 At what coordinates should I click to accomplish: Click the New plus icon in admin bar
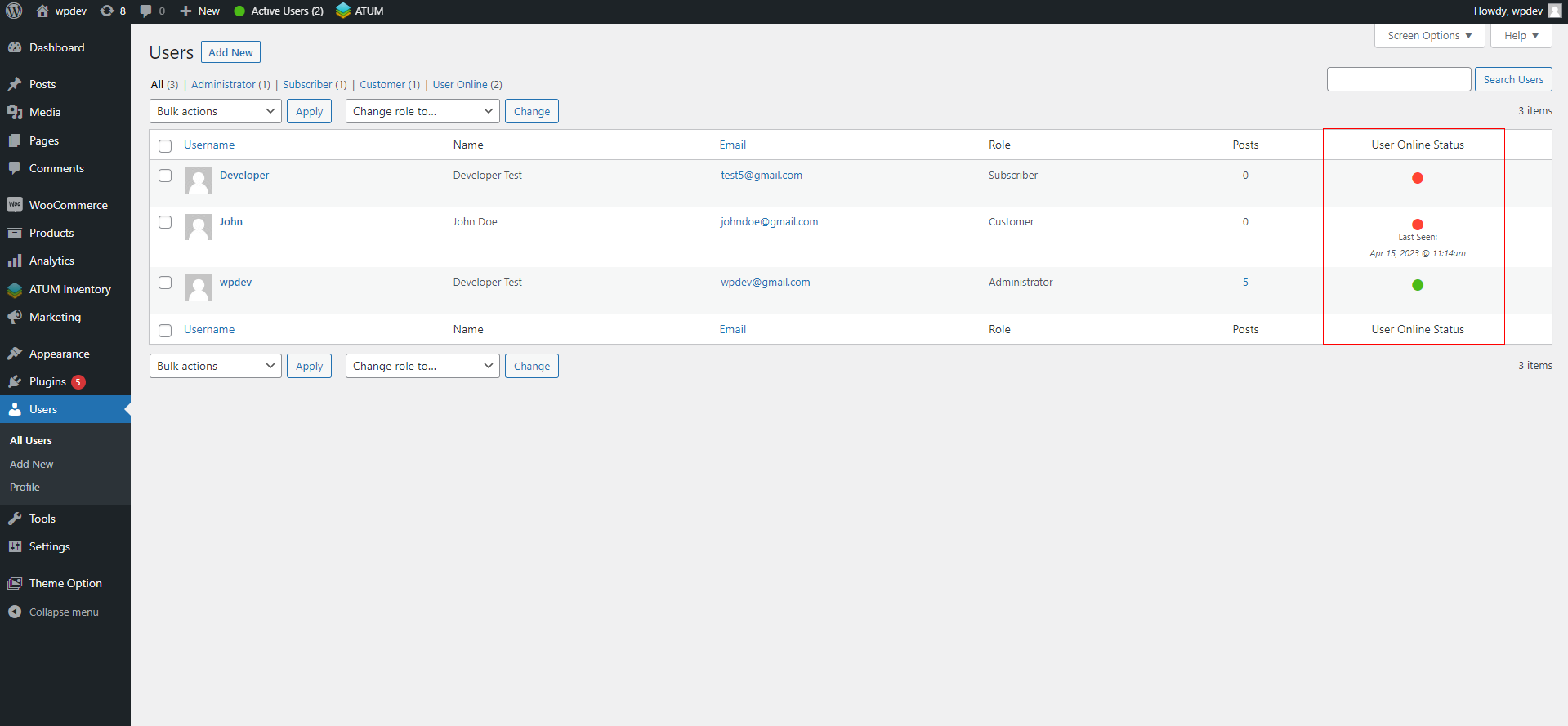185,11
